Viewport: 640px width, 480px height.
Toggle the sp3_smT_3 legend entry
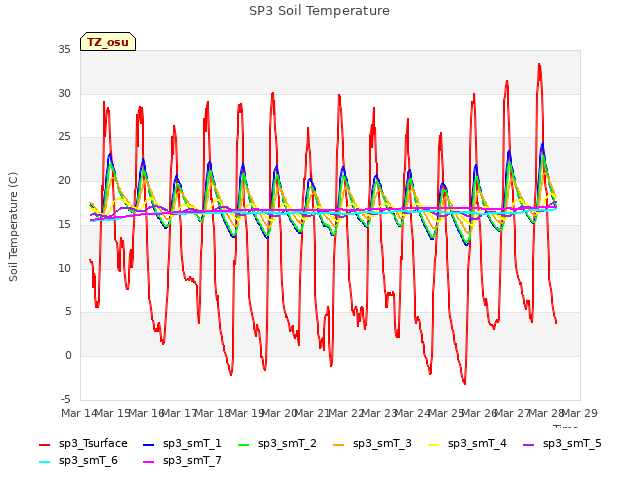tap(372, 444)
